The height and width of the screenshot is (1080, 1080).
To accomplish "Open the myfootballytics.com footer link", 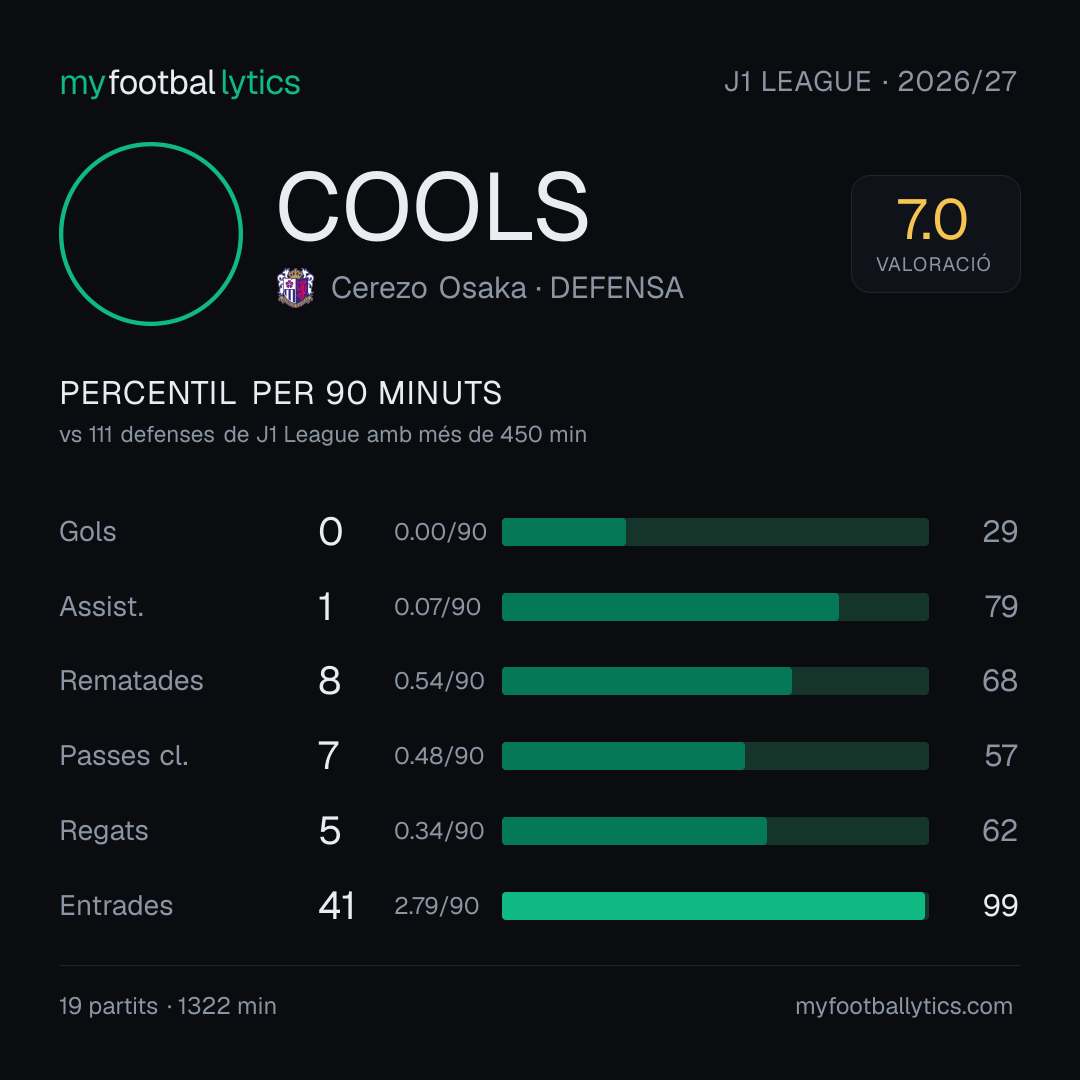I will click(904, 1006).
